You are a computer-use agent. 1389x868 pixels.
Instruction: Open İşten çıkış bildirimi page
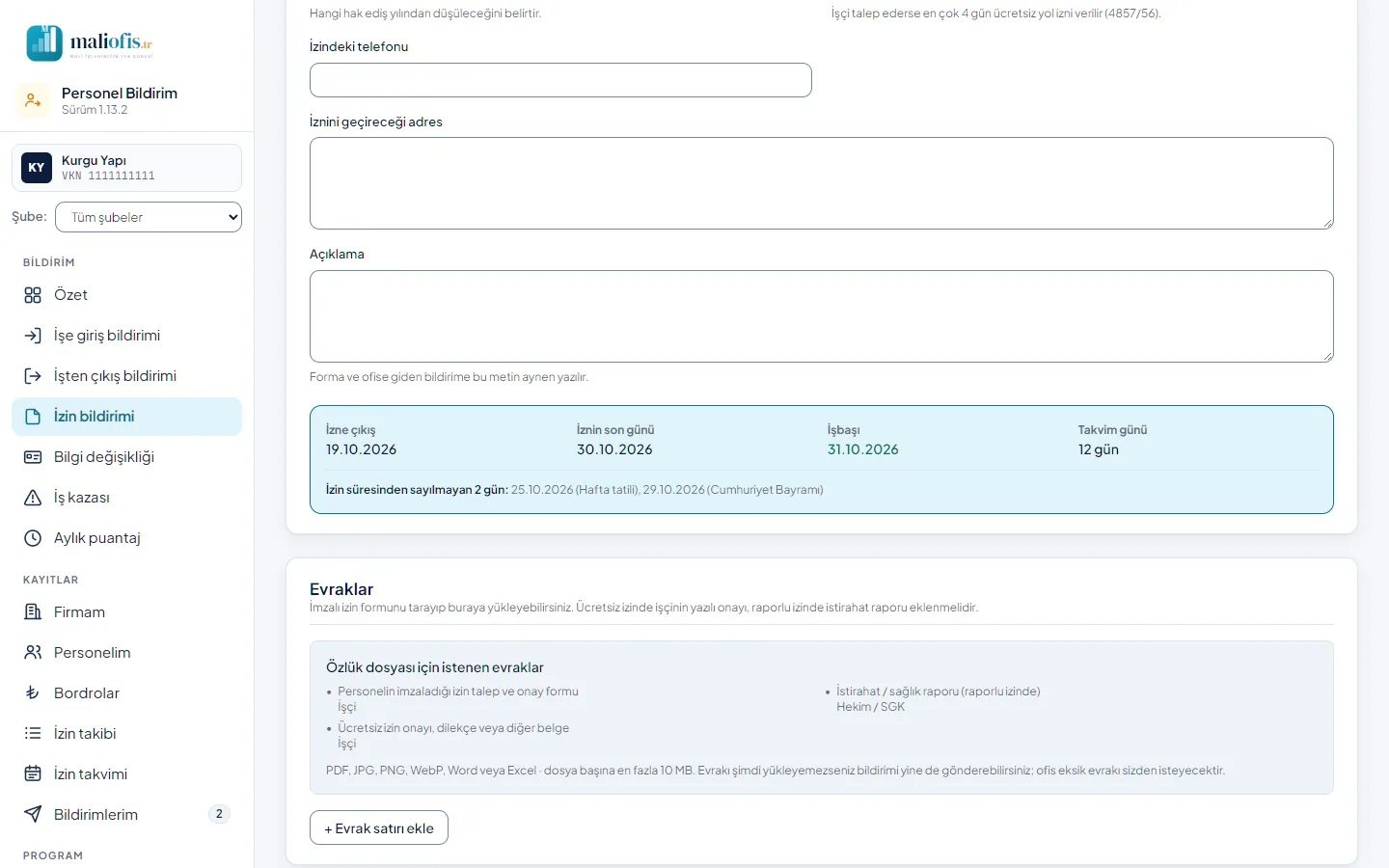pos(126,376)
